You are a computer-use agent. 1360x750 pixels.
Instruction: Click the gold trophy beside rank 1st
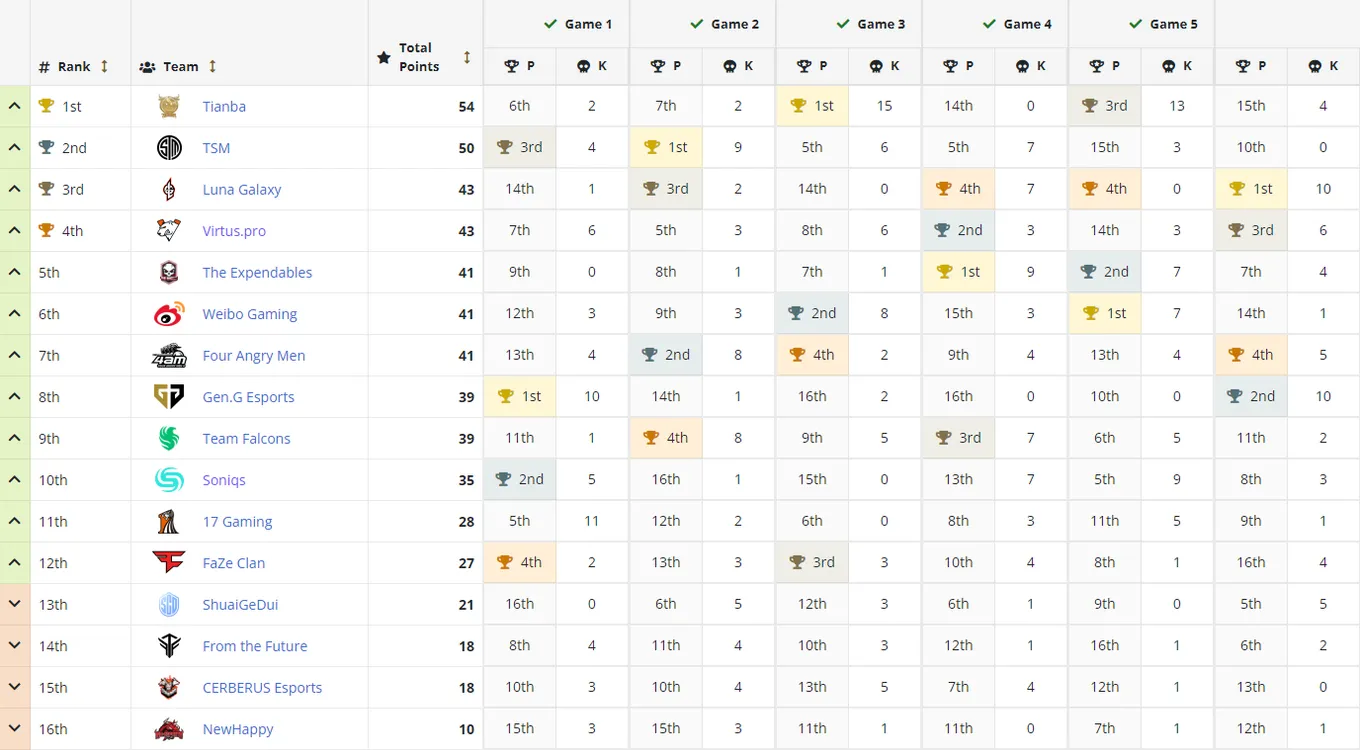tap(46, 105)
